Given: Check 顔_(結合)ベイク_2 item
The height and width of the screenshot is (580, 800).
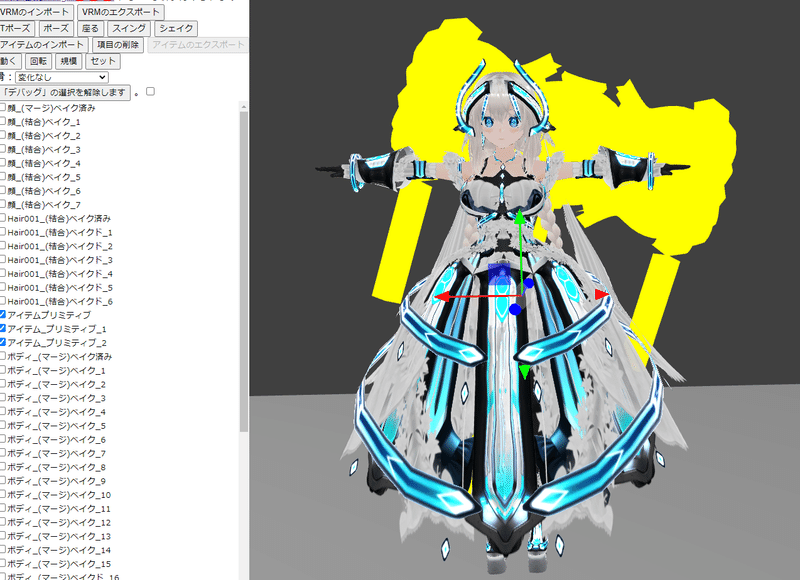Looking at the screenshot, I should (3, 135).
